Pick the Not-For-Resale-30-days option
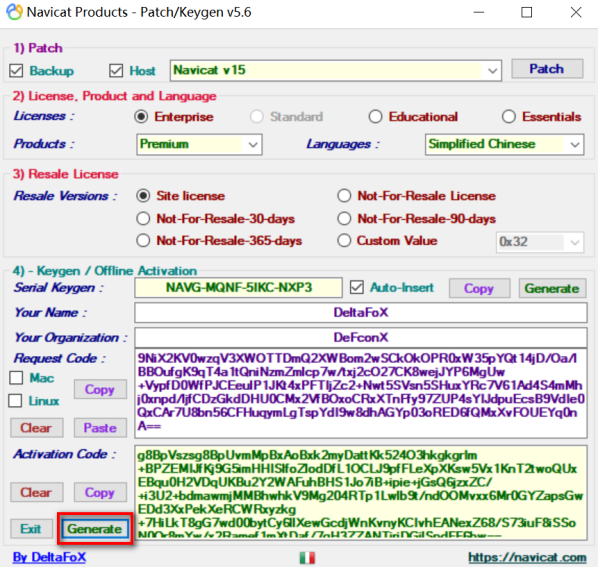This screenshot has height=568, width=598. pos(143,219)
